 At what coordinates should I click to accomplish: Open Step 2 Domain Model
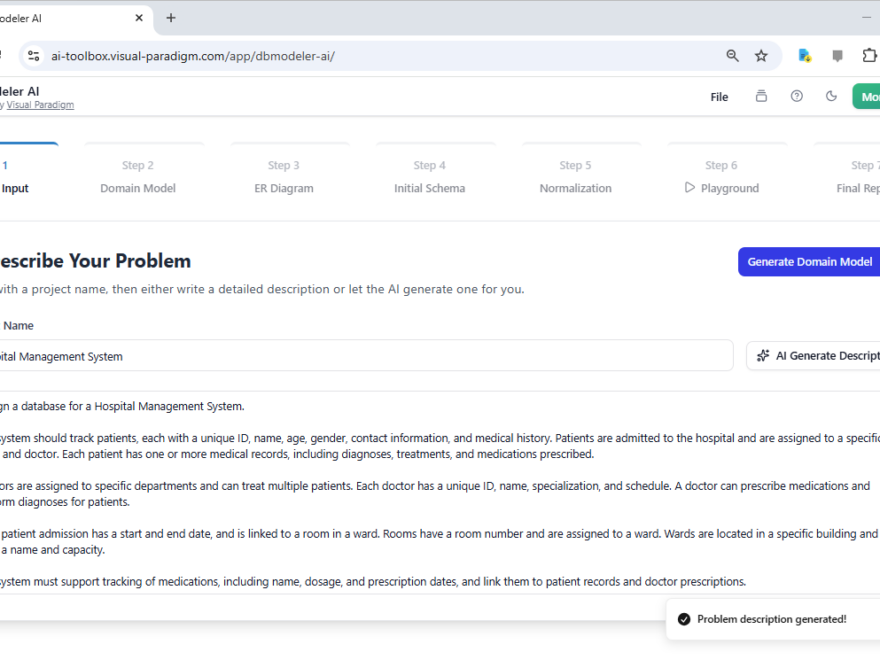pos(138,188)
